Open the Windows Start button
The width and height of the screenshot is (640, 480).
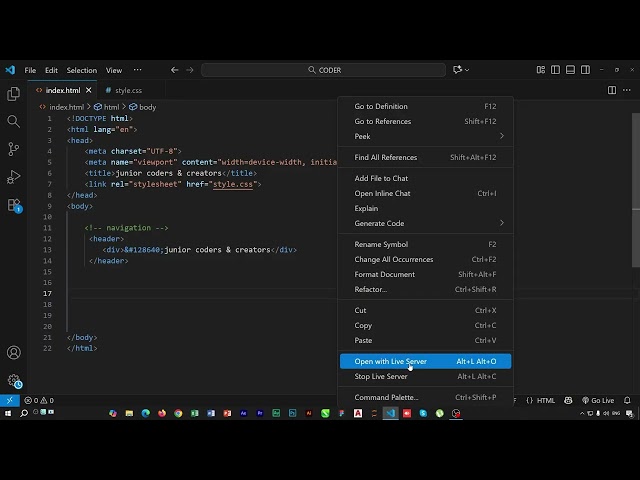(x=8, y=413)
